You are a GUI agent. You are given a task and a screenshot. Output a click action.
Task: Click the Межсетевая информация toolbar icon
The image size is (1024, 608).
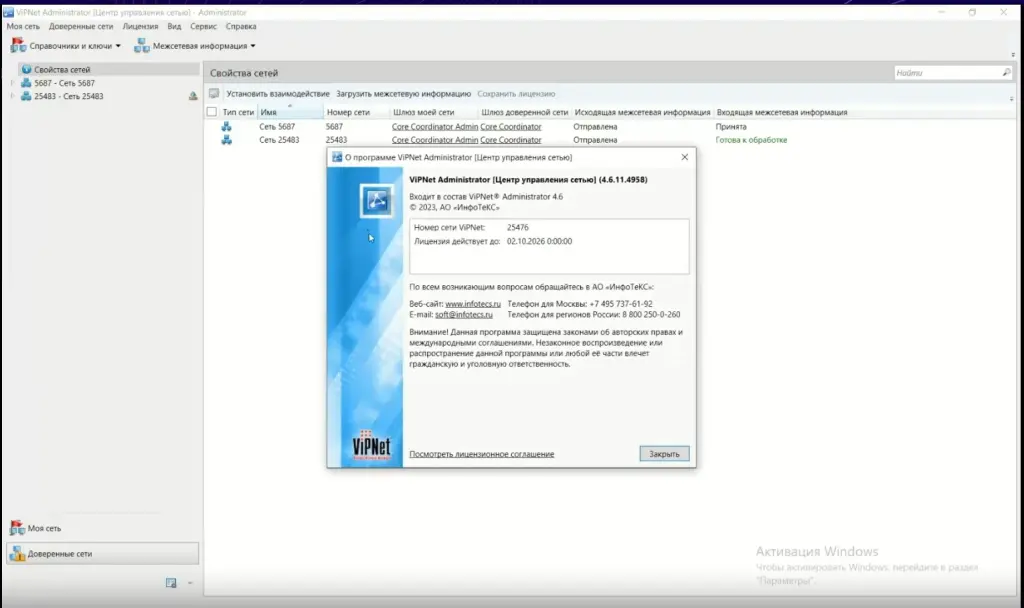click(x=142, y=44)
